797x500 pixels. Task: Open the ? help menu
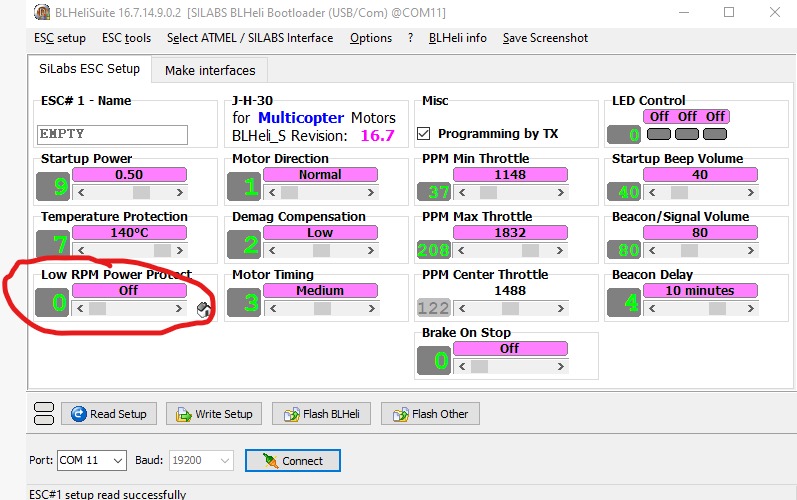coord(410,38)
